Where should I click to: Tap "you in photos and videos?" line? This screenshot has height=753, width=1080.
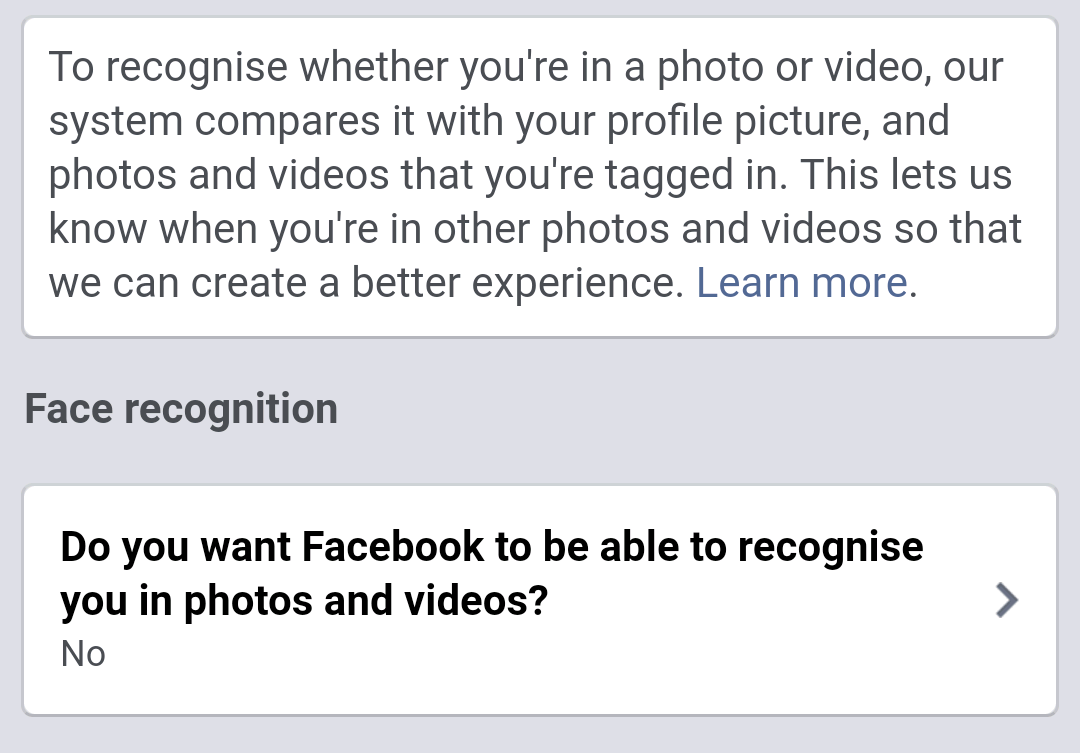point(305,600)
